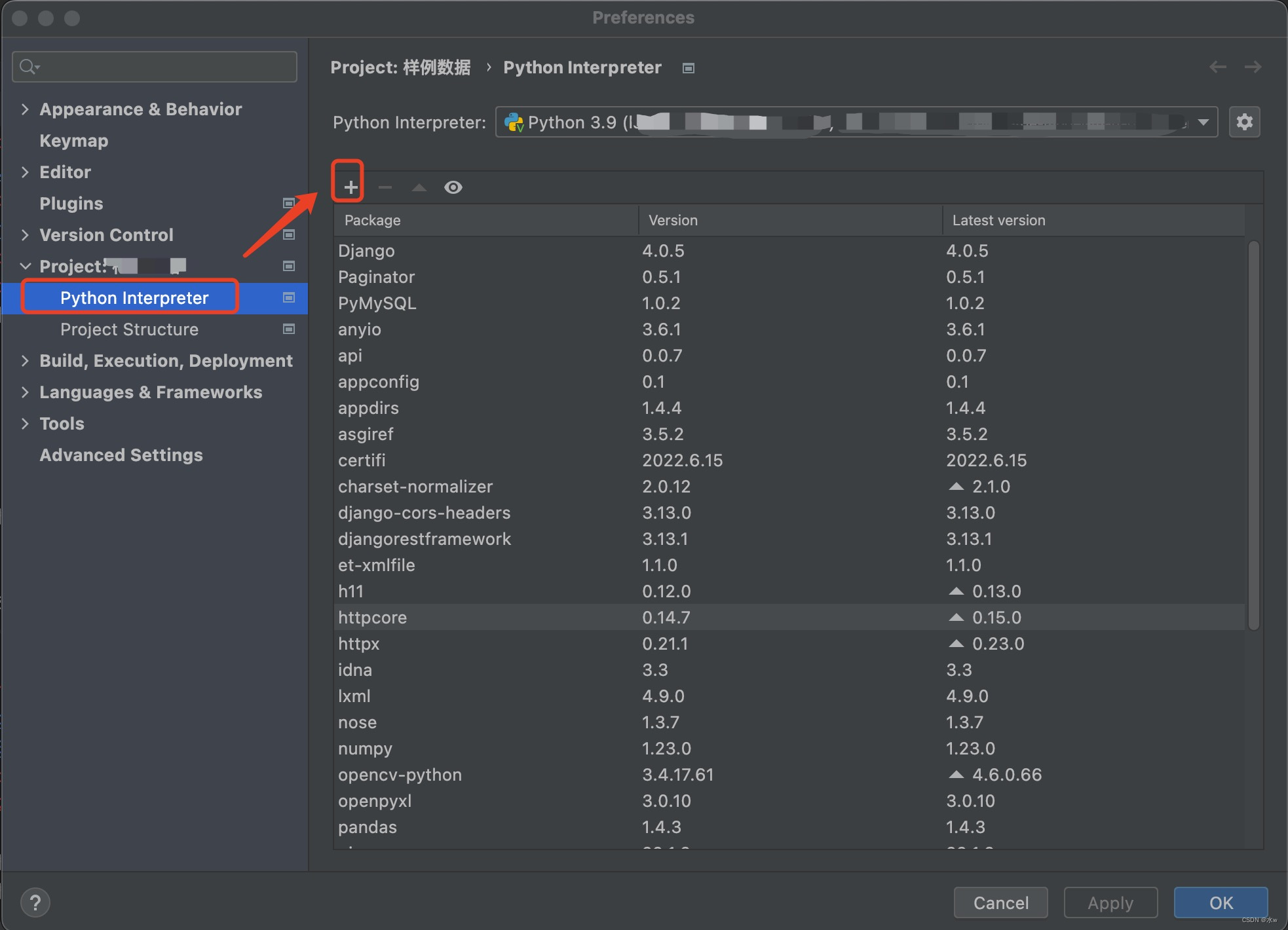Select Python Interpreter in left sidebar

(x=134, y=297)
